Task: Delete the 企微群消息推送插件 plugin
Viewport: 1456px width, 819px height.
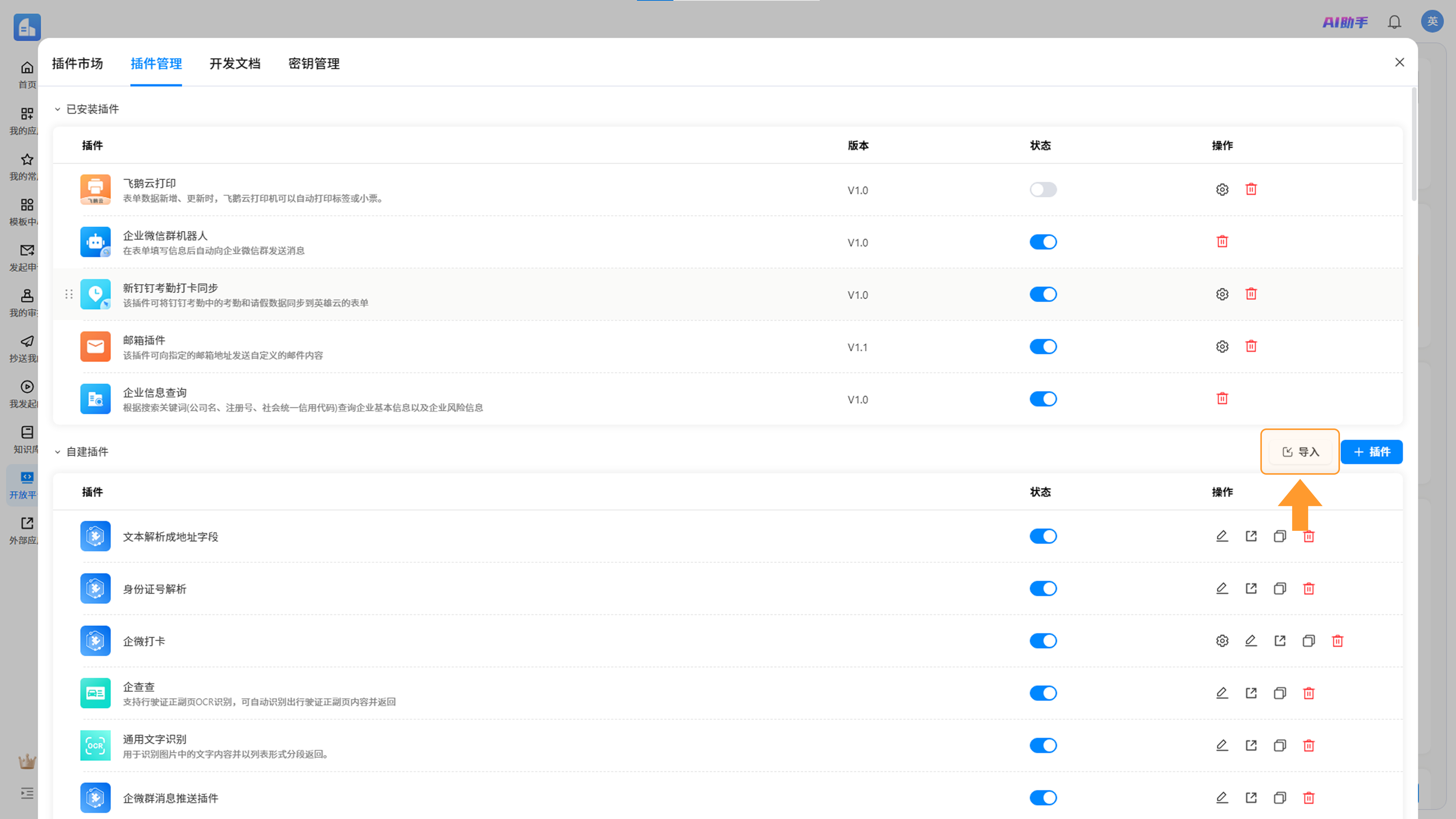Action: (x=1309, y=797)
